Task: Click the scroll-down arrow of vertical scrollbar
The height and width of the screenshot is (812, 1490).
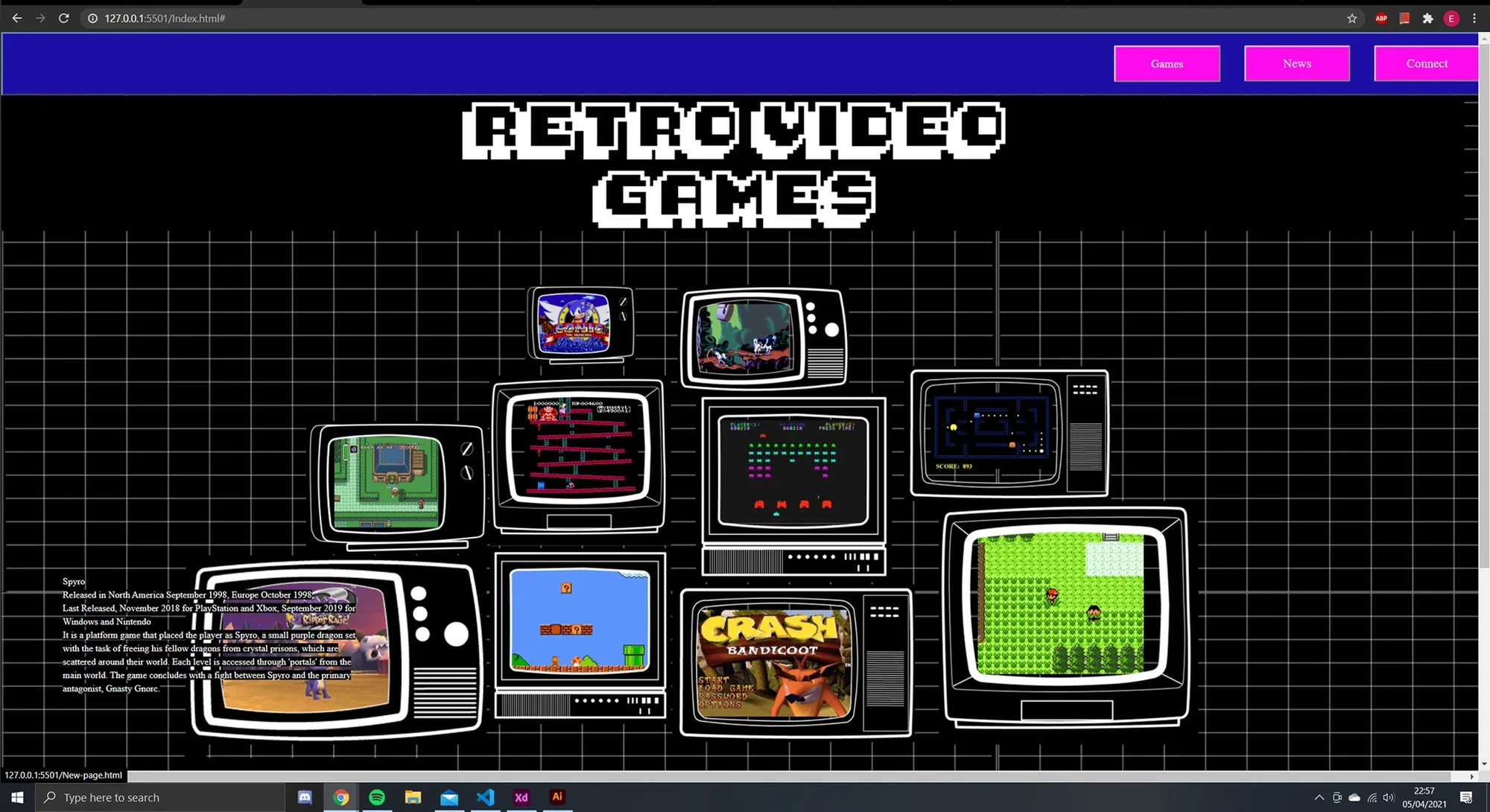Action: click(x=1484, y=764)
